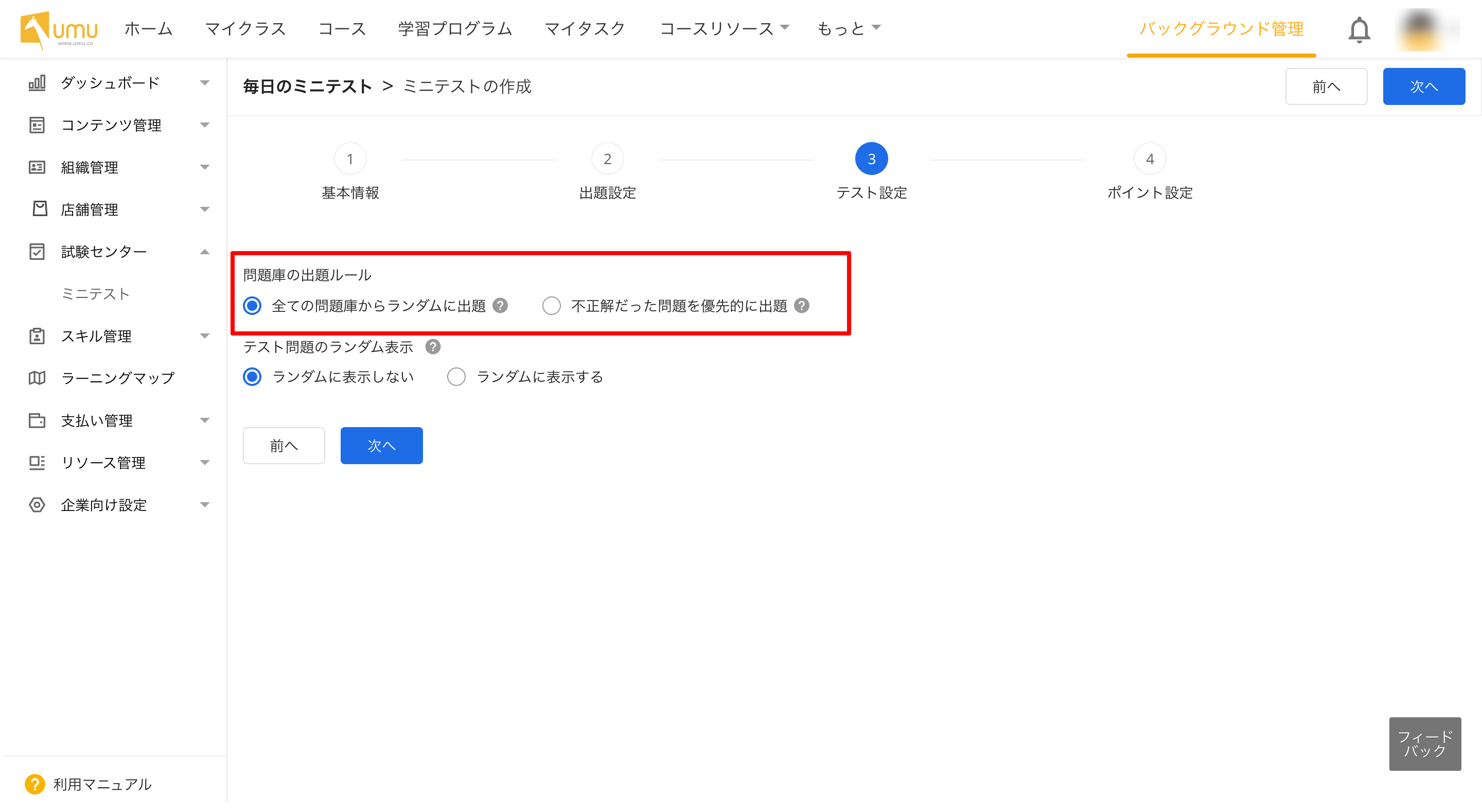1482x812 pixels.
Task: Click the 利用マニュアル question mark icon
Action: click(34, 784)
